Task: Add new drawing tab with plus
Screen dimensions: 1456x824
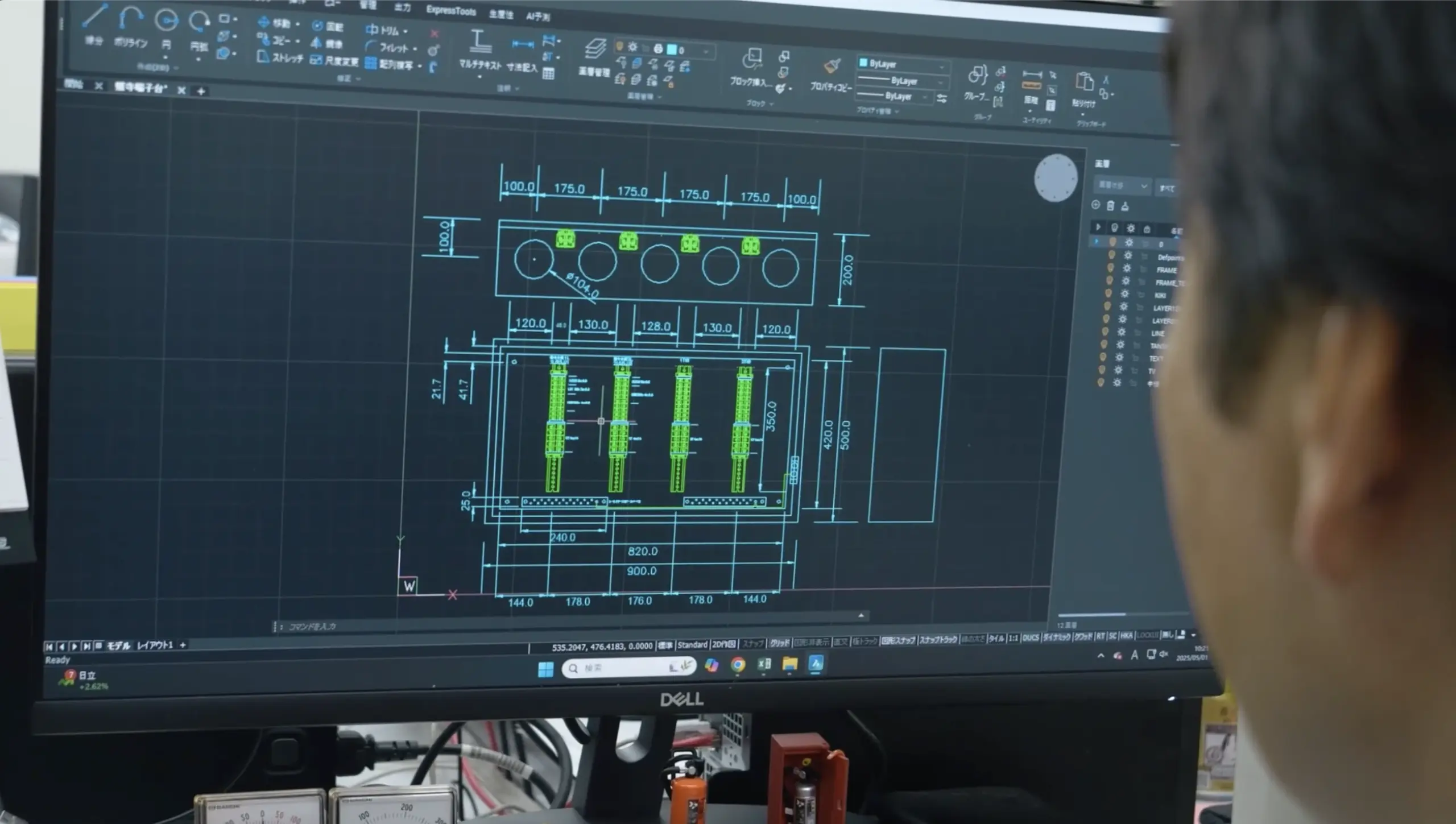Action: point(201,91)
